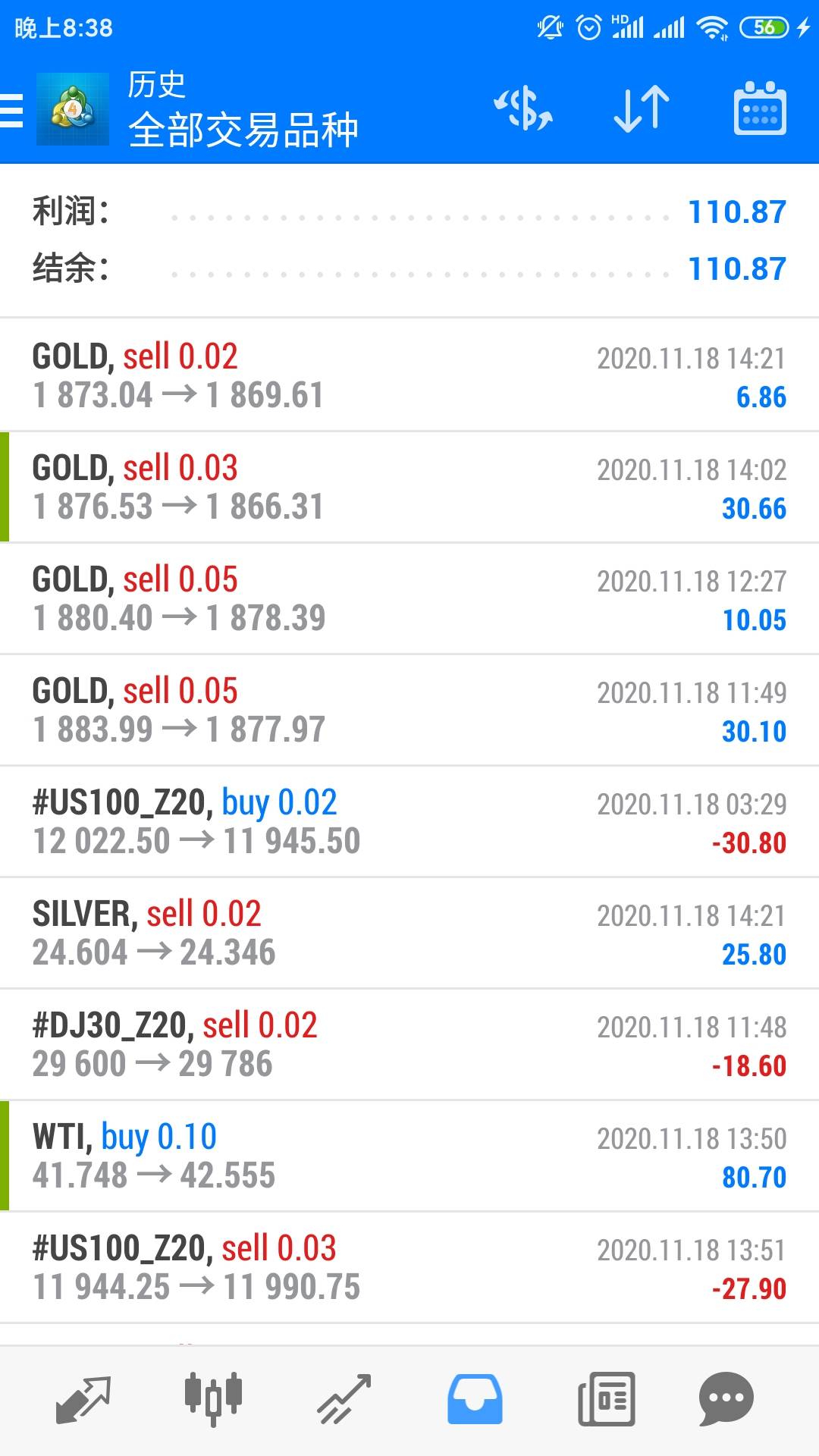819x1456 pixels.
Task: Expand the GOLD sell 0.02 trade
Action: click(x=409, y=375)
